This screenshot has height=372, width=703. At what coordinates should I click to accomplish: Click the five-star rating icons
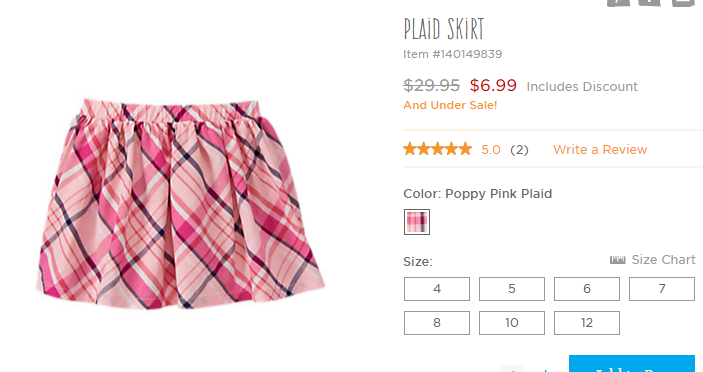[x=438, y=149]
